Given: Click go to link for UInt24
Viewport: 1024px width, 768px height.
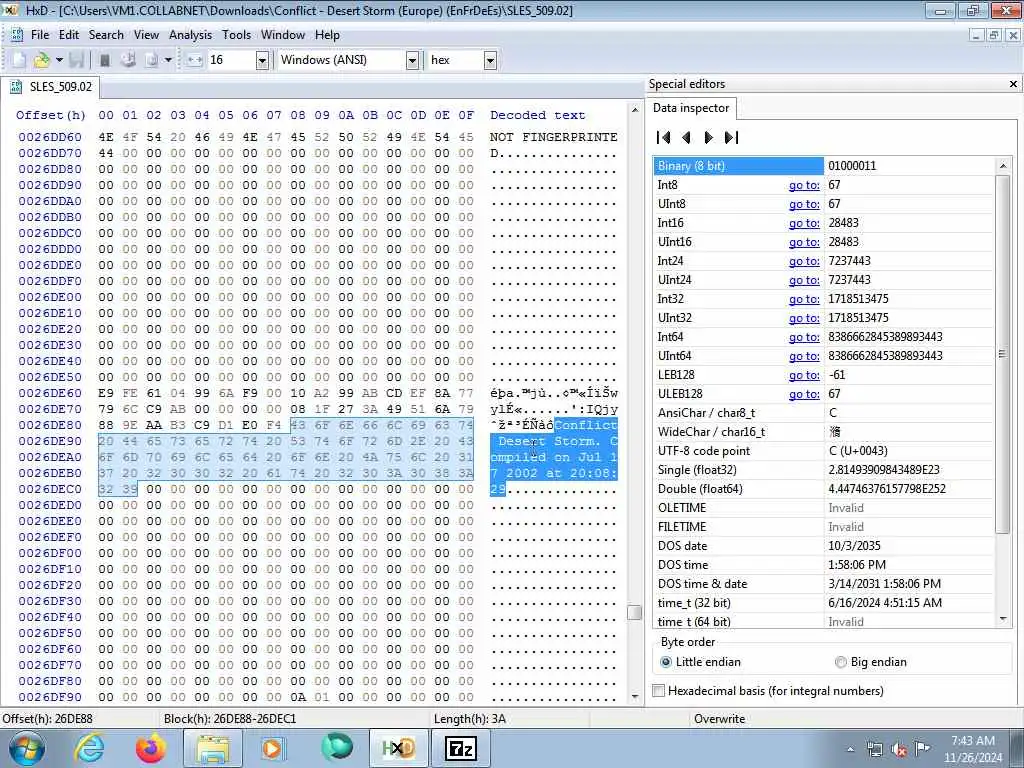Looking at the screenshot, I should pyautogui.click(x=803, y=280).
